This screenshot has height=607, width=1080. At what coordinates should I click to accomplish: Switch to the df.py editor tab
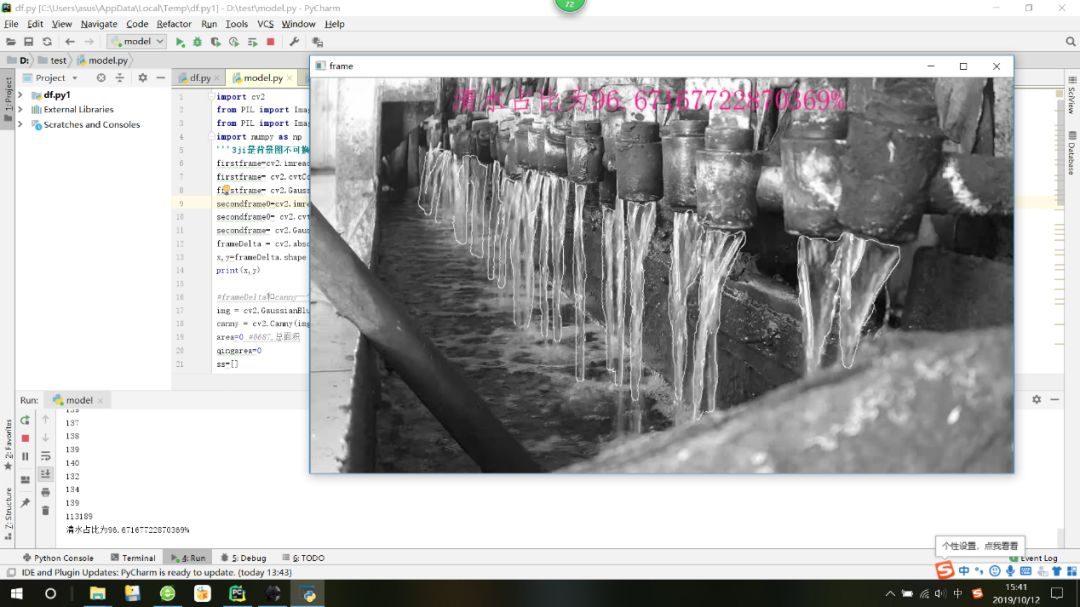pos(200,77)
